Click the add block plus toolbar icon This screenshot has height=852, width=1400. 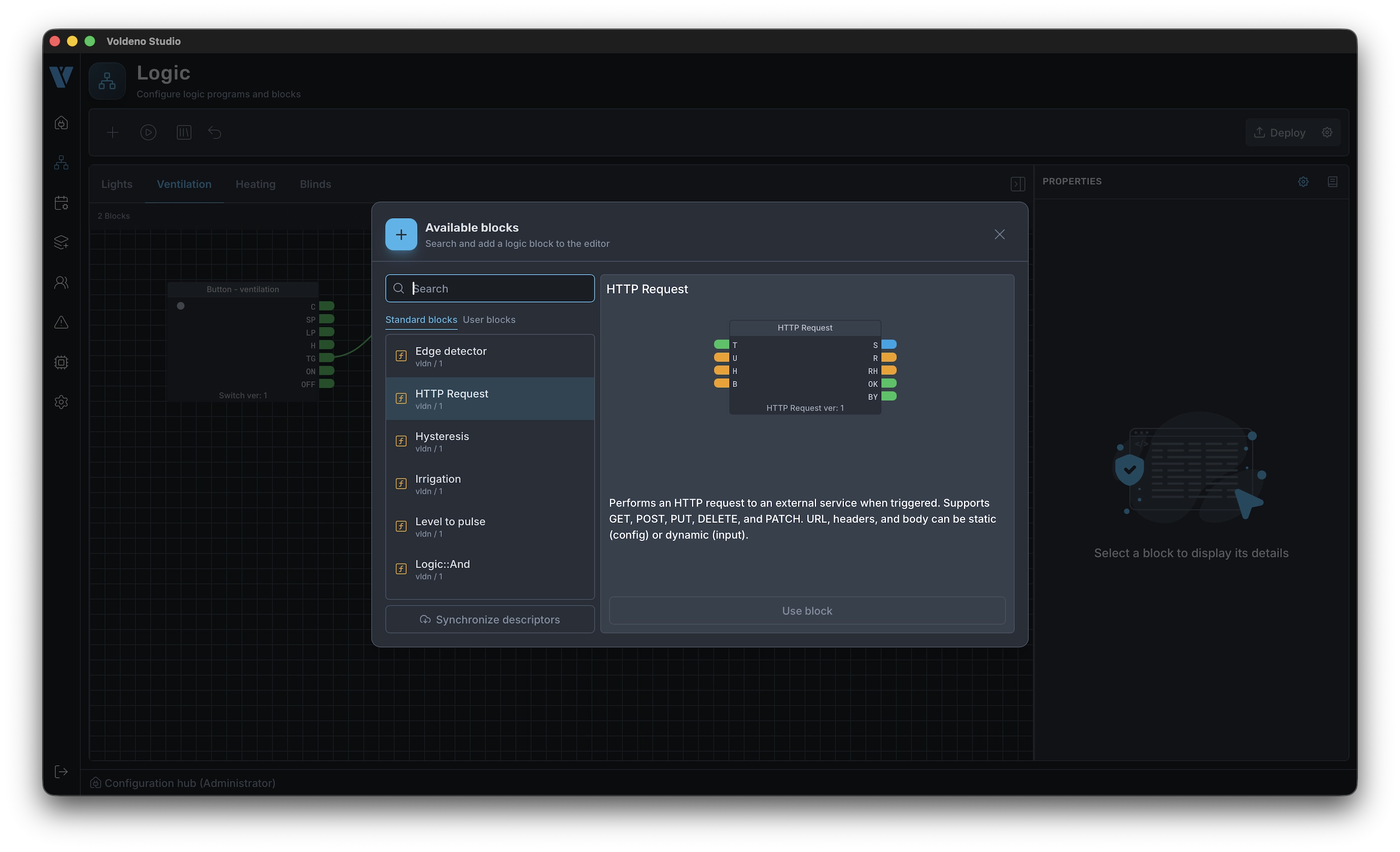(113, 132)
